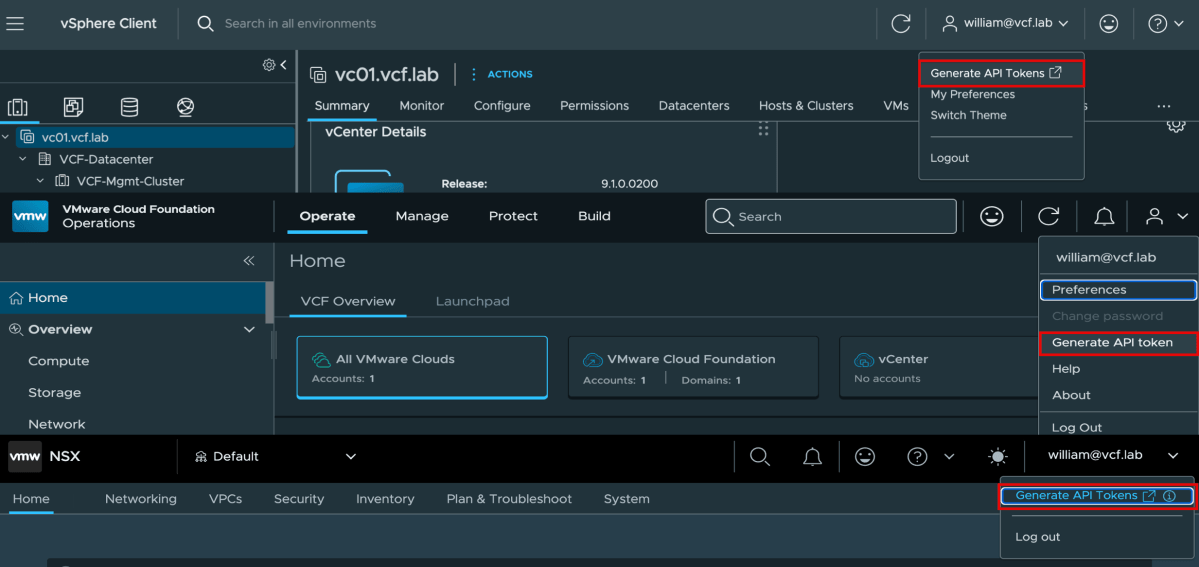Screen dimensions: 1199x567
Task: Switch to the Summary tab
Action: tap(342, 106)
